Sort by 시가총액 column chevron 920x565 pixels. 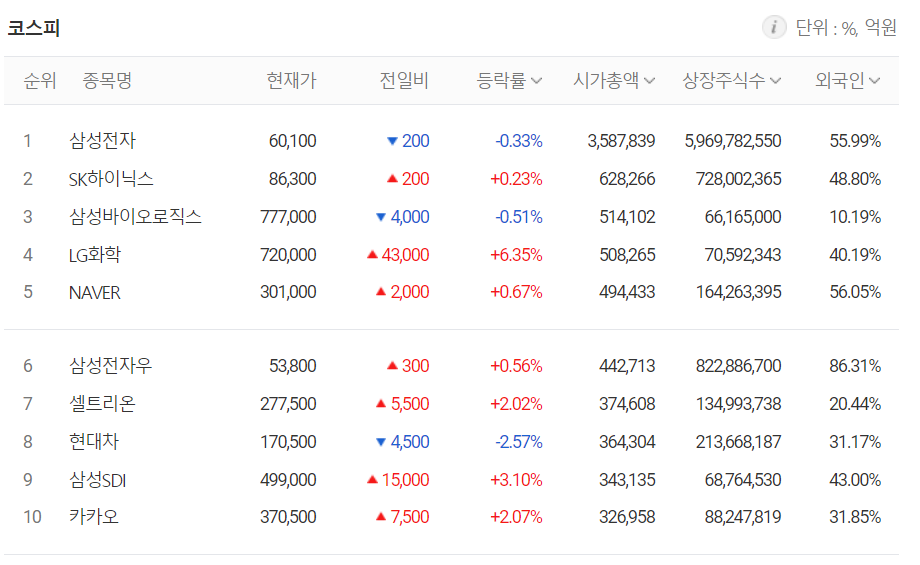(x=649, y=81)
